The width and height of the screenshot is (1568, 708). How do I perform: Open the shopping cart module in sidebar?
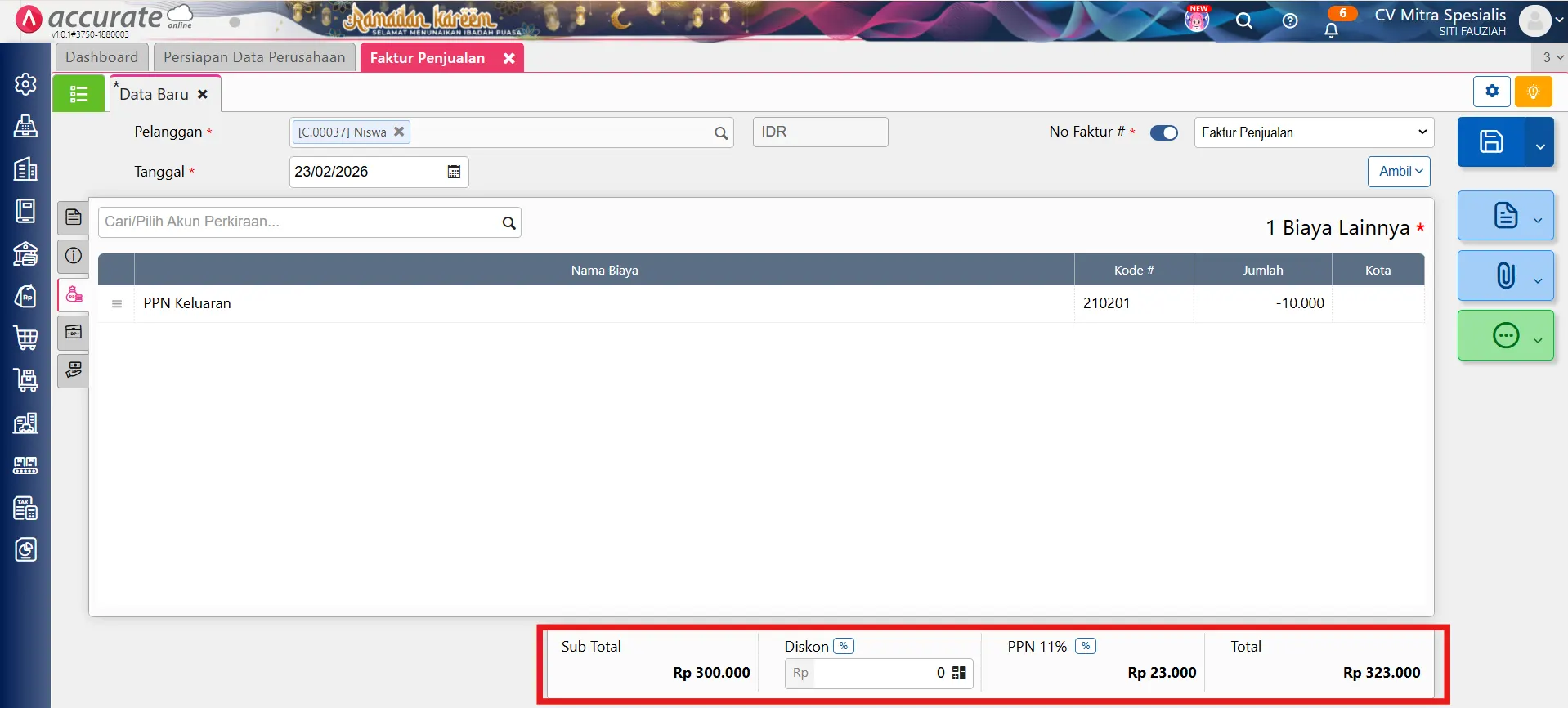(x=25, y=338)
